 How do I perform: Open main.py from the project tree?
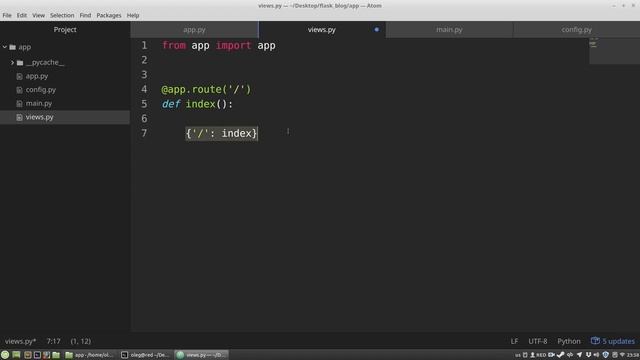coord(39,103)
